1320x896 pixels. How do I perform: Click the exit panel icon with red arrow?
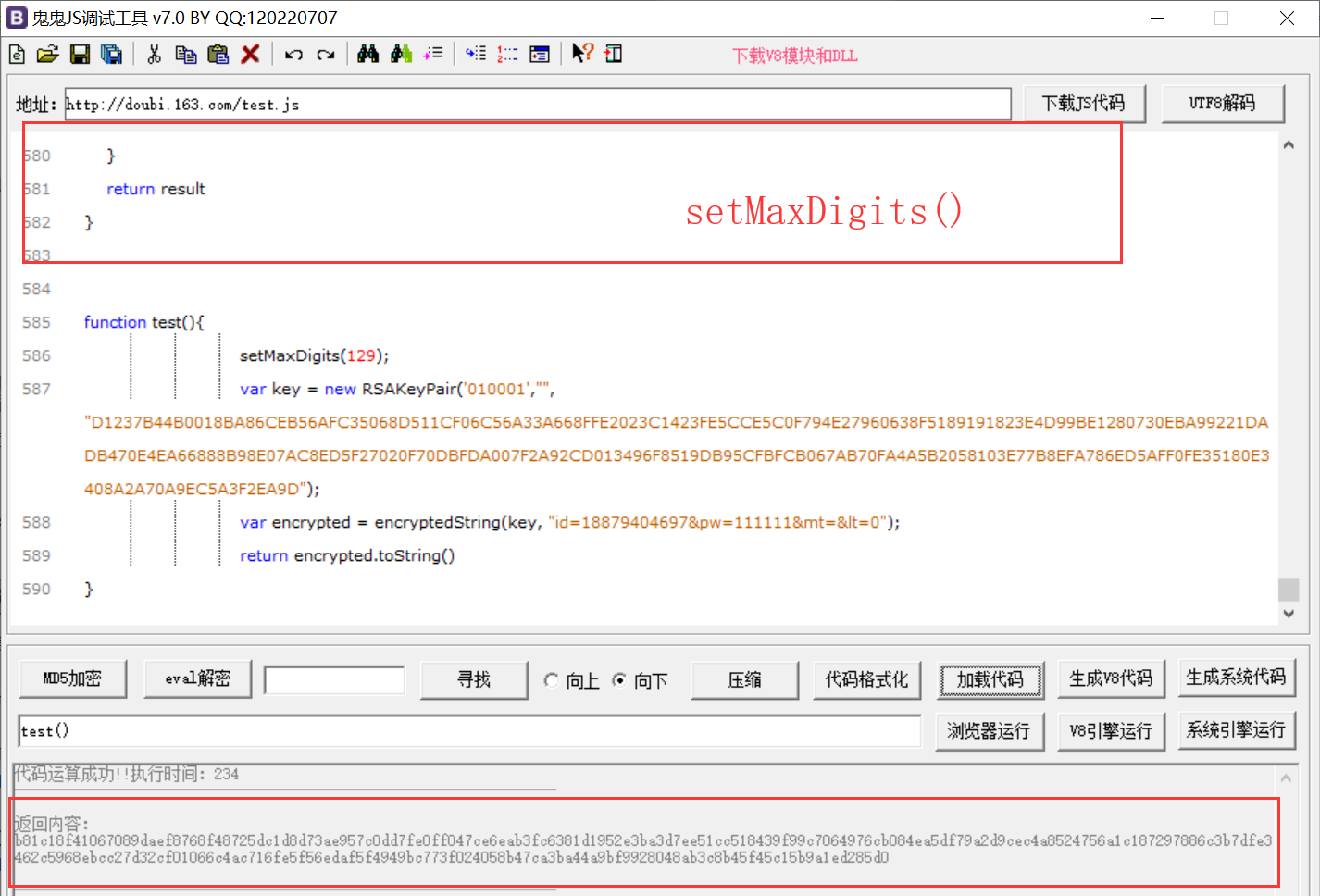tap(614, 55)
